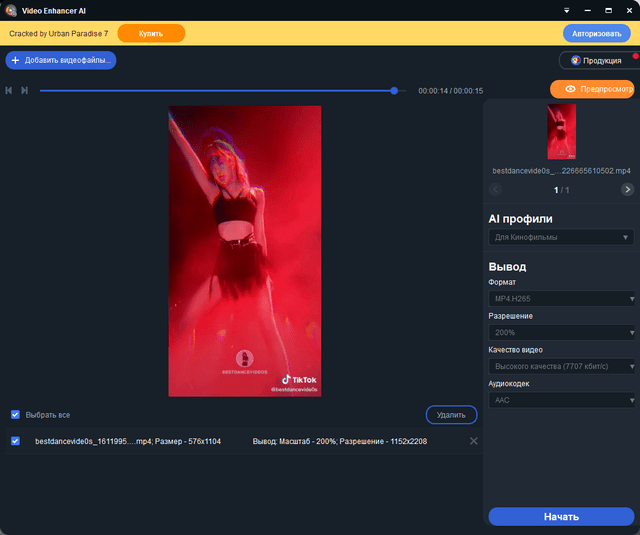This screenshot has width=640, height=535.
Task: Click the previous frame playback icon
Action: (9, 91)
